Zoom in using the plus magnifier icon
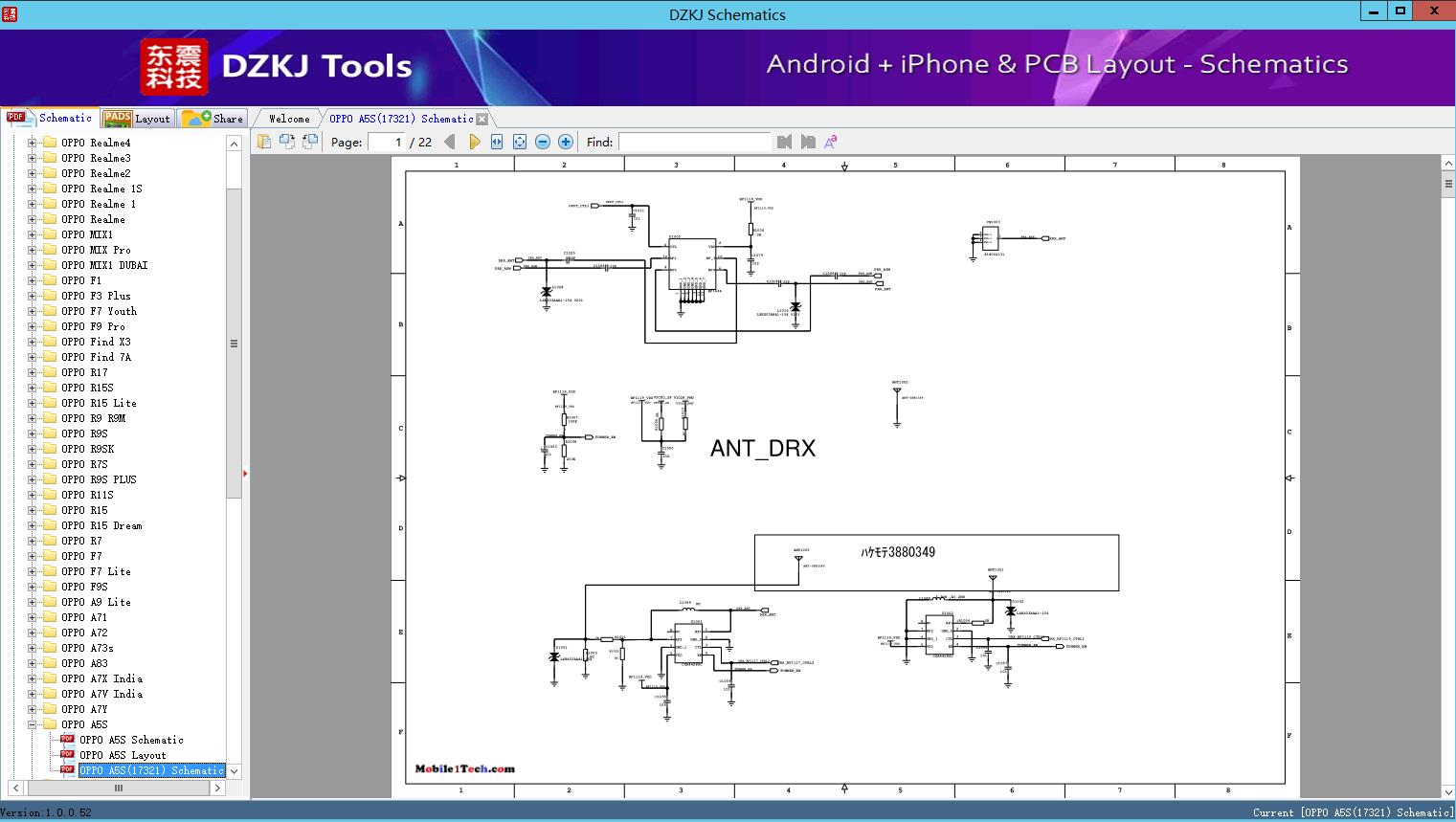Image resolution: width=1456 pixels, height=822 pixels. coord(565,141)
